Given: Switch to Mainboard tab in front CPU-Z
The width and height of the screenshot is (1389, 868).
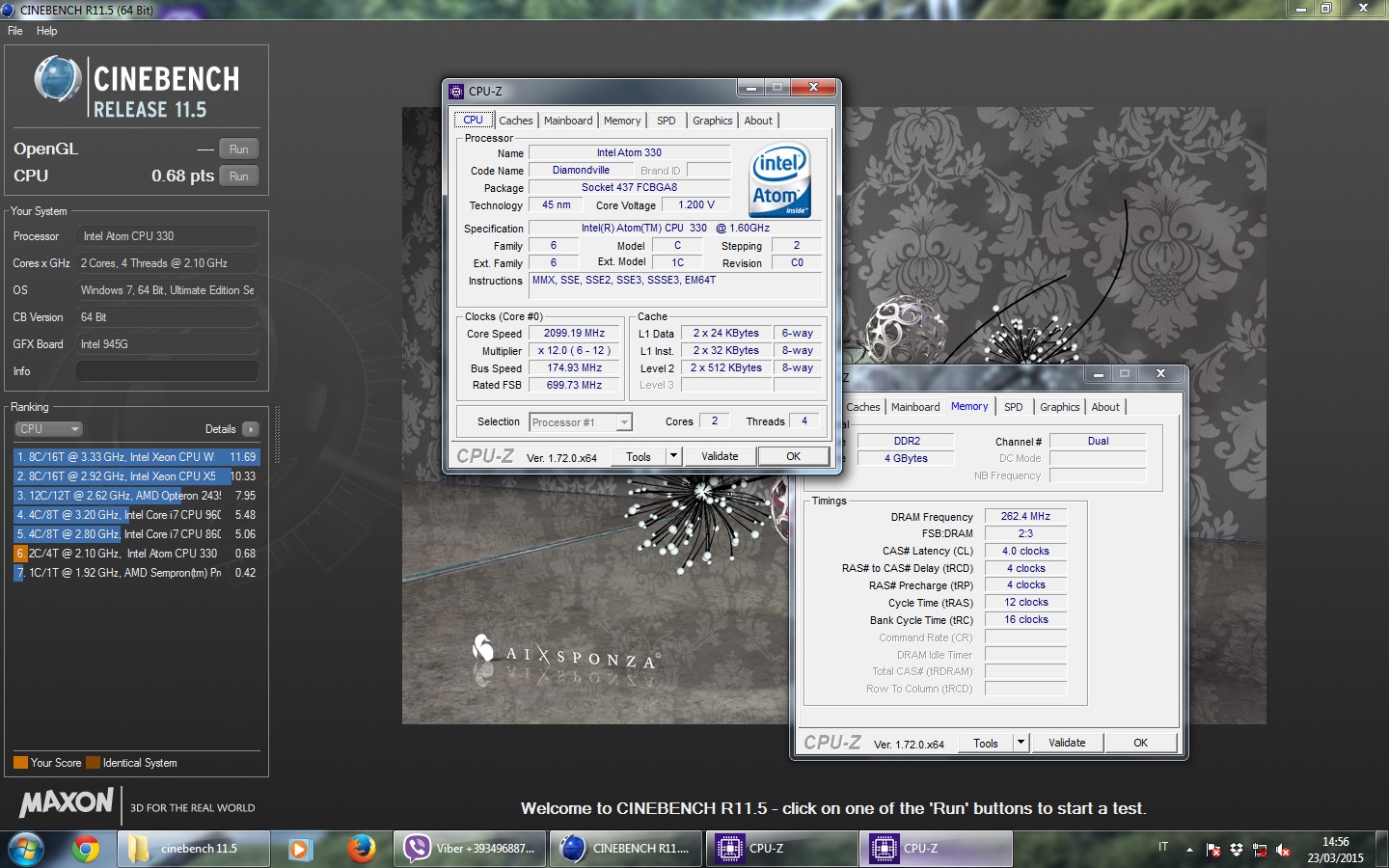Looking at the screenshot, I should coord(568,121).
